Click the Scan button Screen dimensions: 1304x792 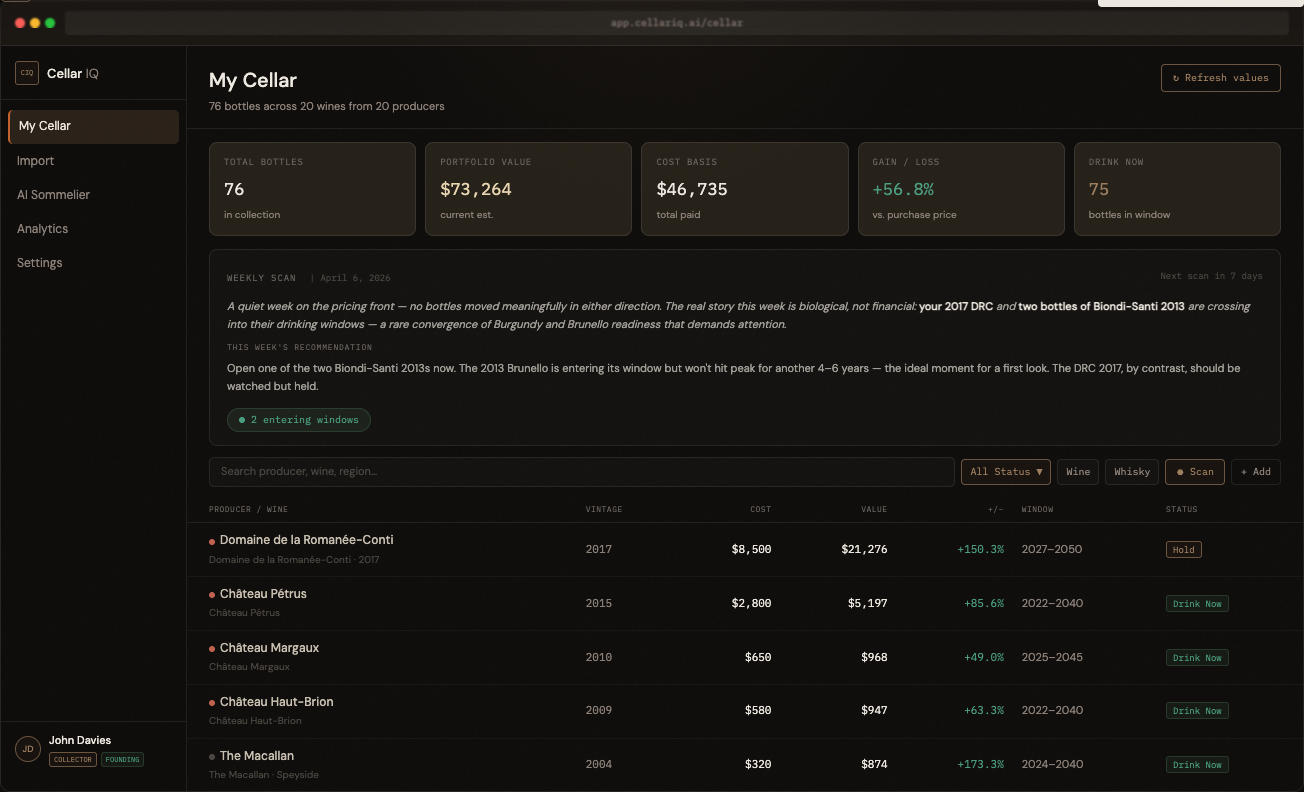pos(1195,472)
